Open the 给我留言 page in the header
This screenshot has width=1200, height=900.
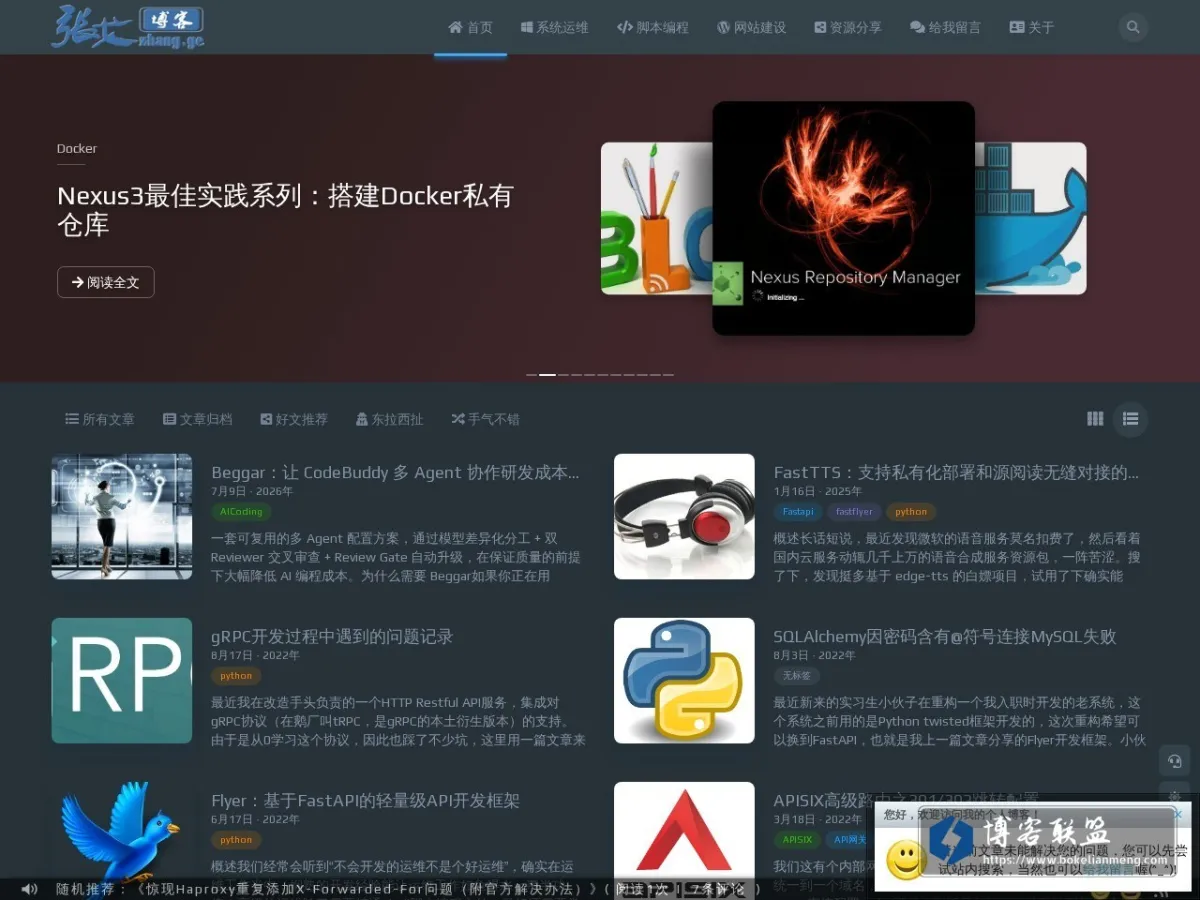click(945, 27)
